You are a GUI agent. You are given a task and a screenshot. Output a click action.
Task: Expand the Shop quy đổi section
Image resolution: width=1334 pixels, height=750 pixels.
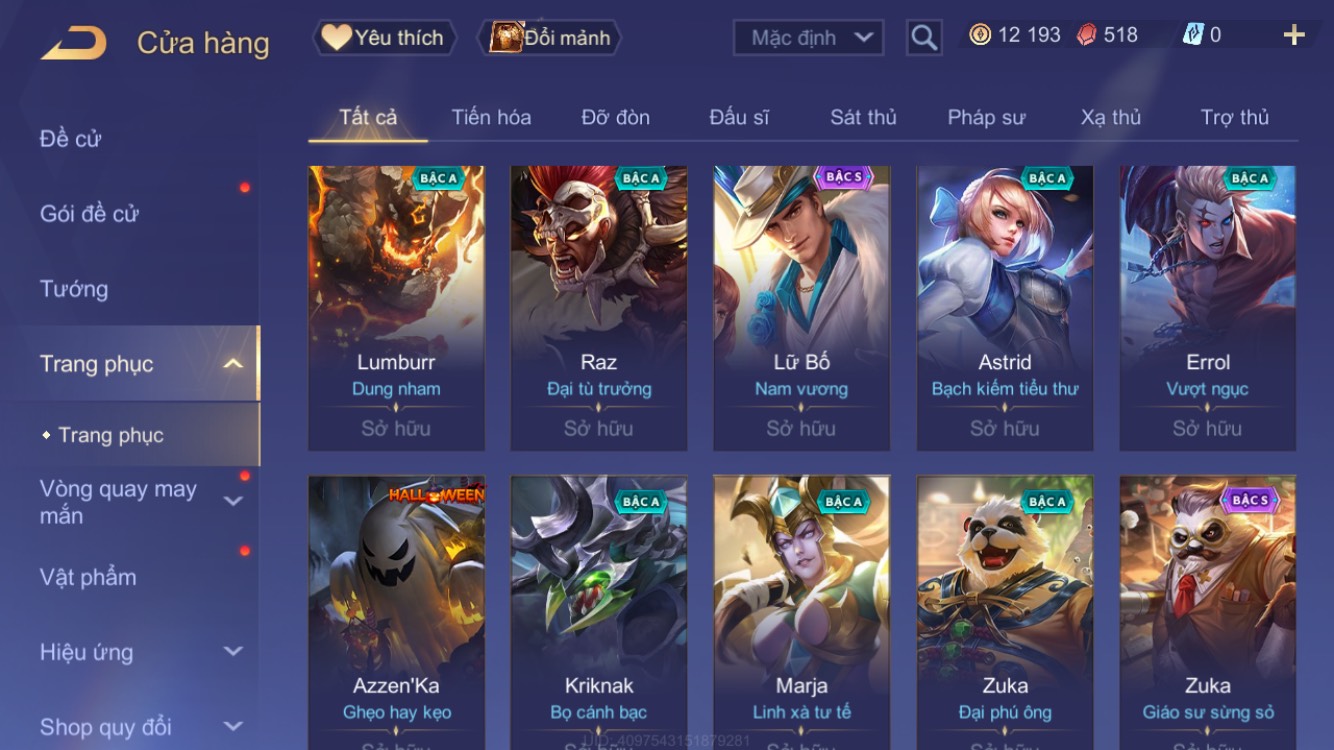pyautogui.click(x=232, y=726)
